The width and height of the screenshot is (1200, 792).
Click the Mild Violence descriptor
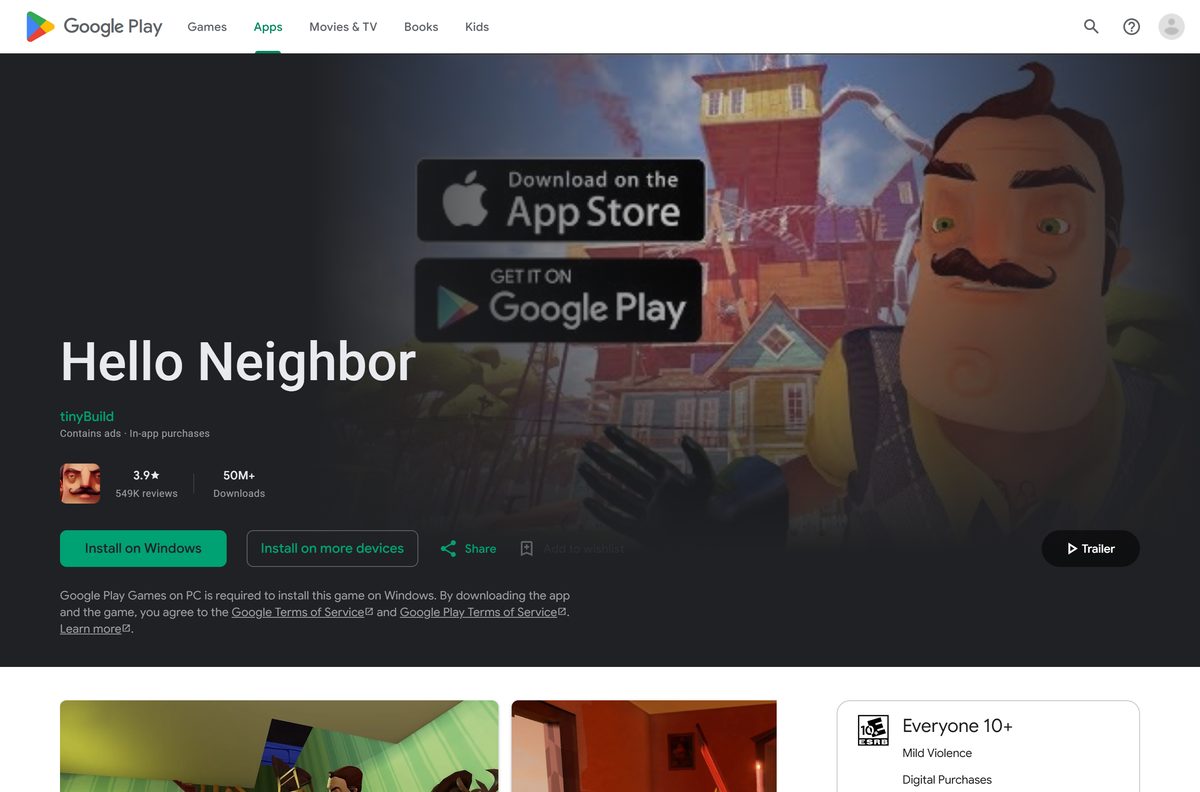coord(937,753)
